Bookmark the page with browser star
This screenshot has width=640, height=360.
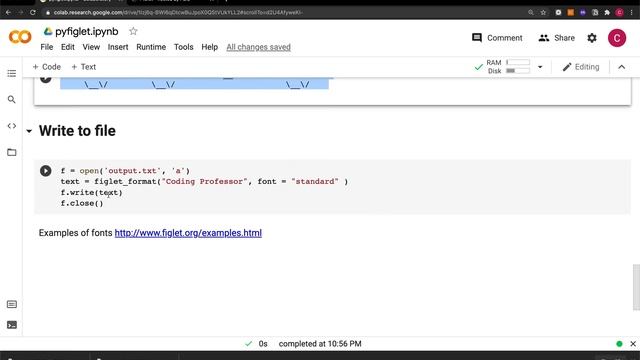point(543,12)
